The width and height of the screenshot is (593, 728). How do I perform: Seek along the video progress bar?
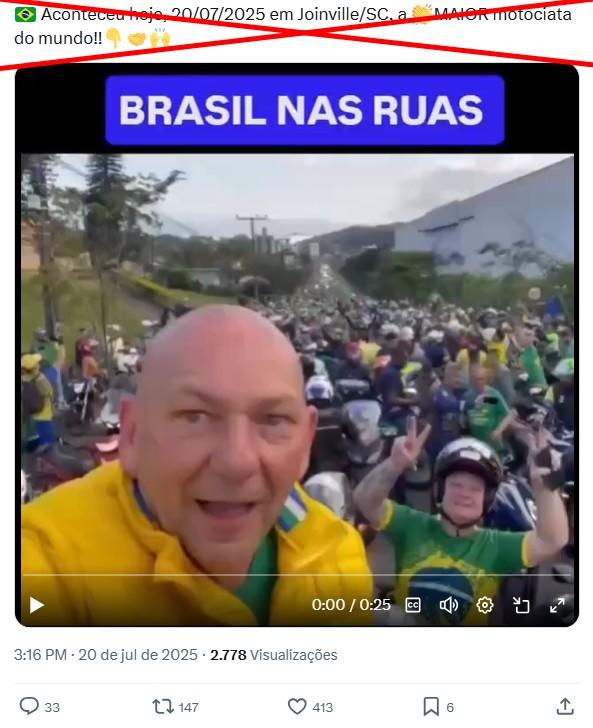point(297,575)
